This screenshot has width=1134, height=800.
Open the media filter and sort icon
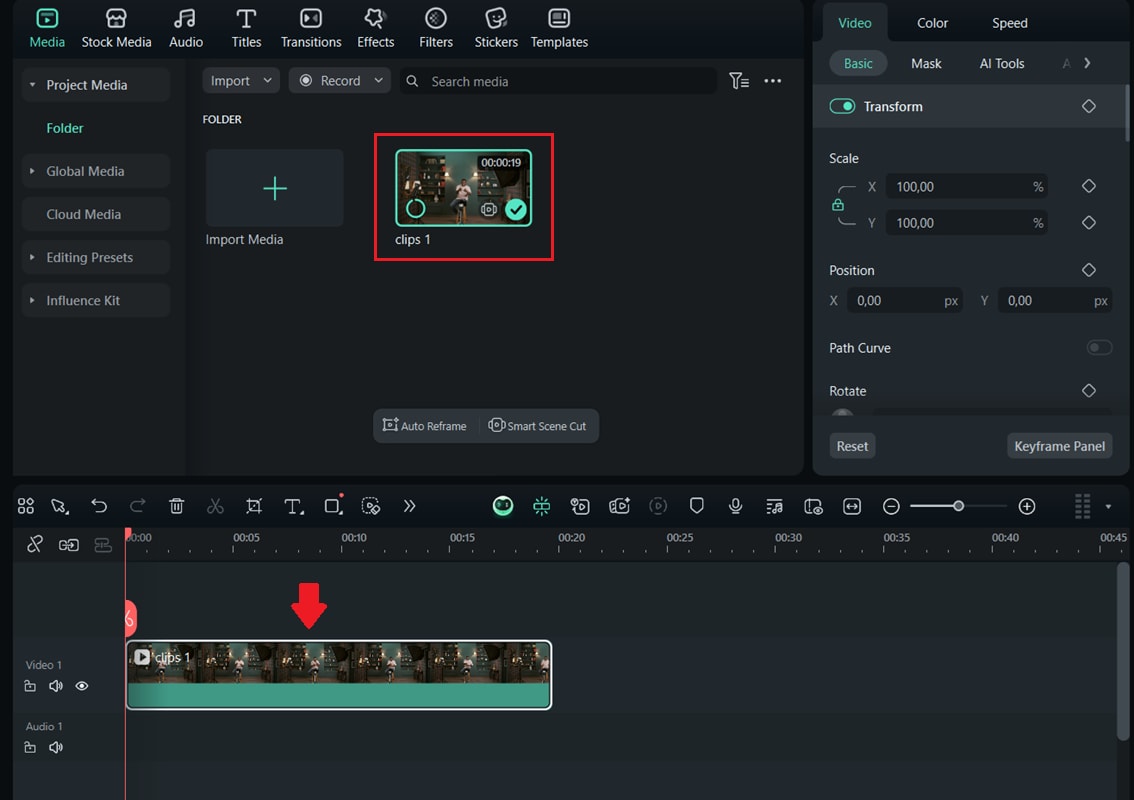click(x=738, y=81)
